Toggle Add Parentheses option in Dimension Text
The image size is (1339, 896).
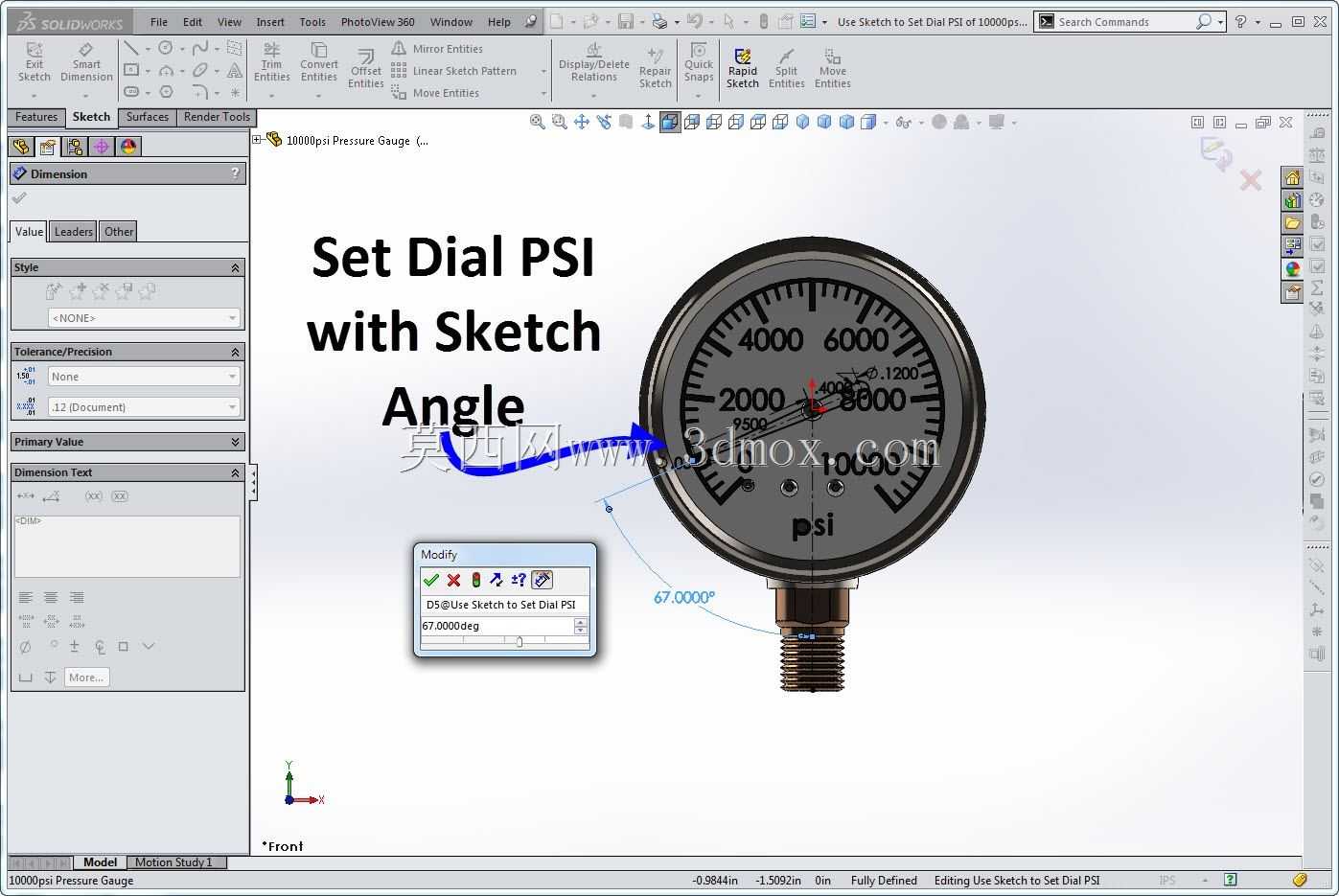coord(93,496)
